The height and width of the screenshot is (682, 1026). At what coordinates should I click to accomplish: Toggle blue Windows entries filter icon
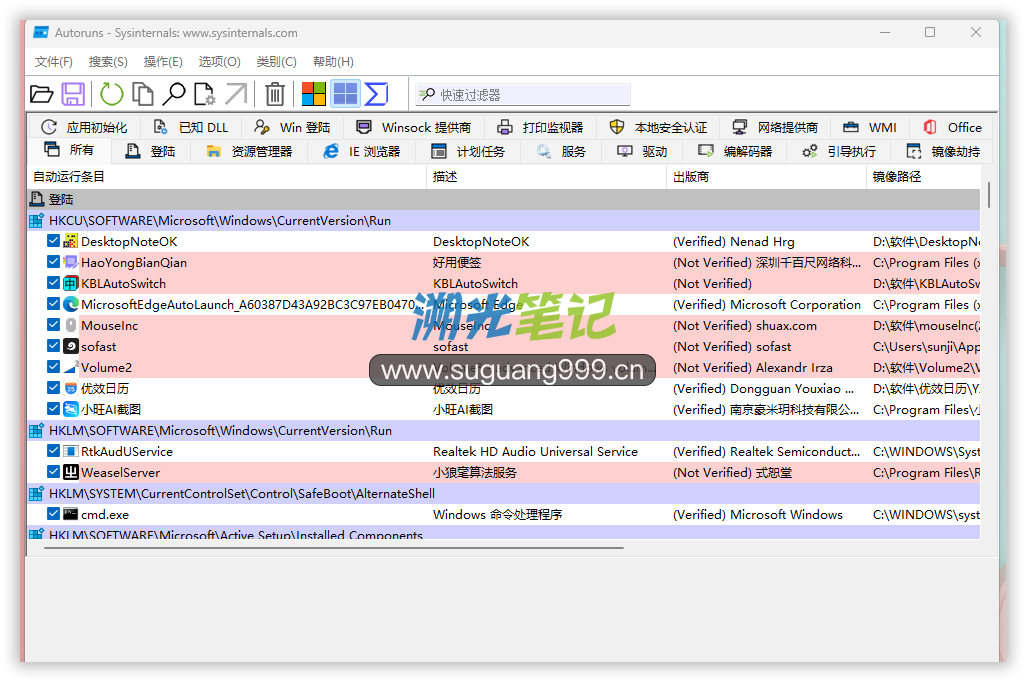[345, 94]
